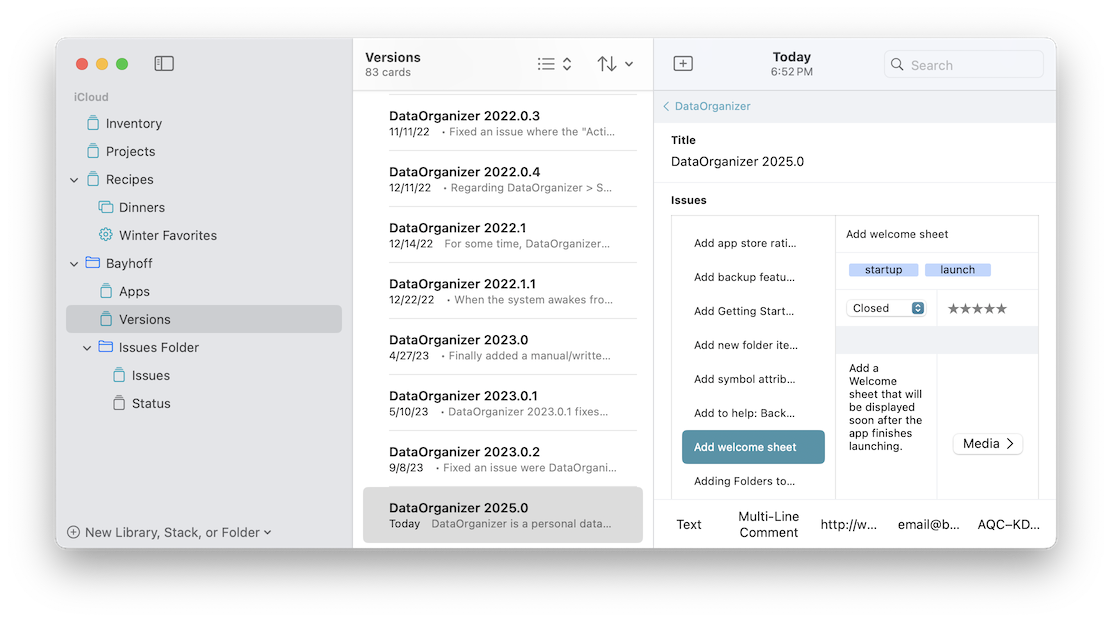Select issue 'Add symbol attrib...'
This screenshot has height=622, width=1112.
coord(753,379)
